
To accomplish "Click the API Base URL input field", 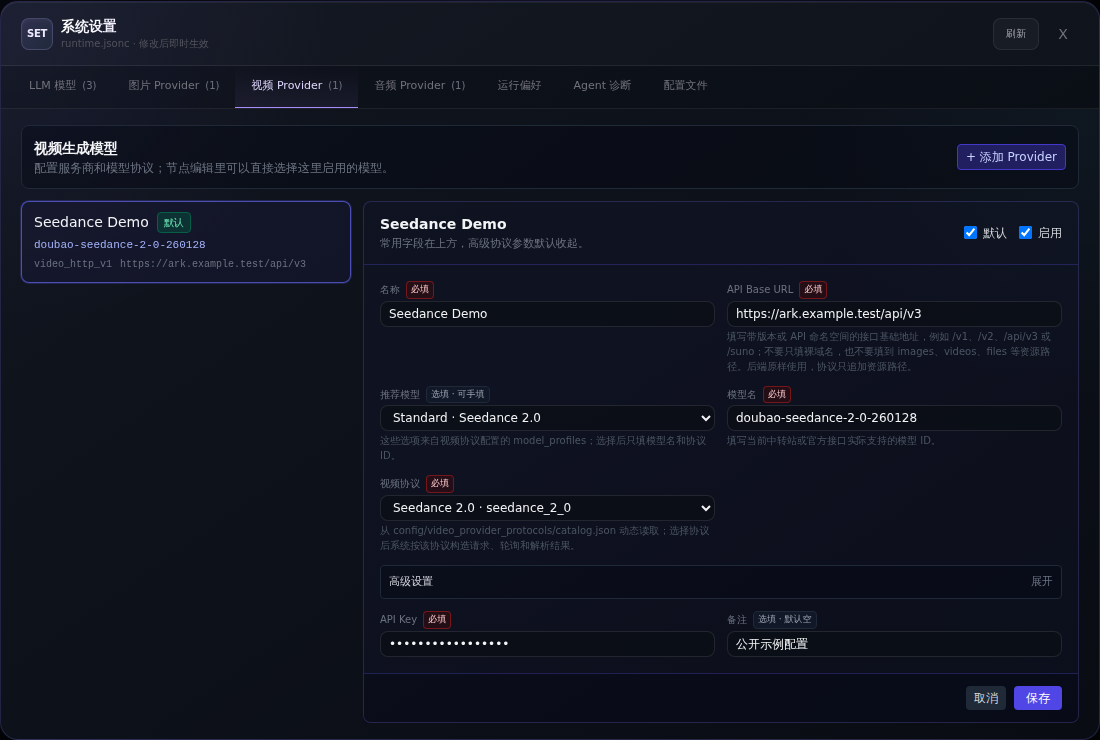I will (x=894, y=314).
